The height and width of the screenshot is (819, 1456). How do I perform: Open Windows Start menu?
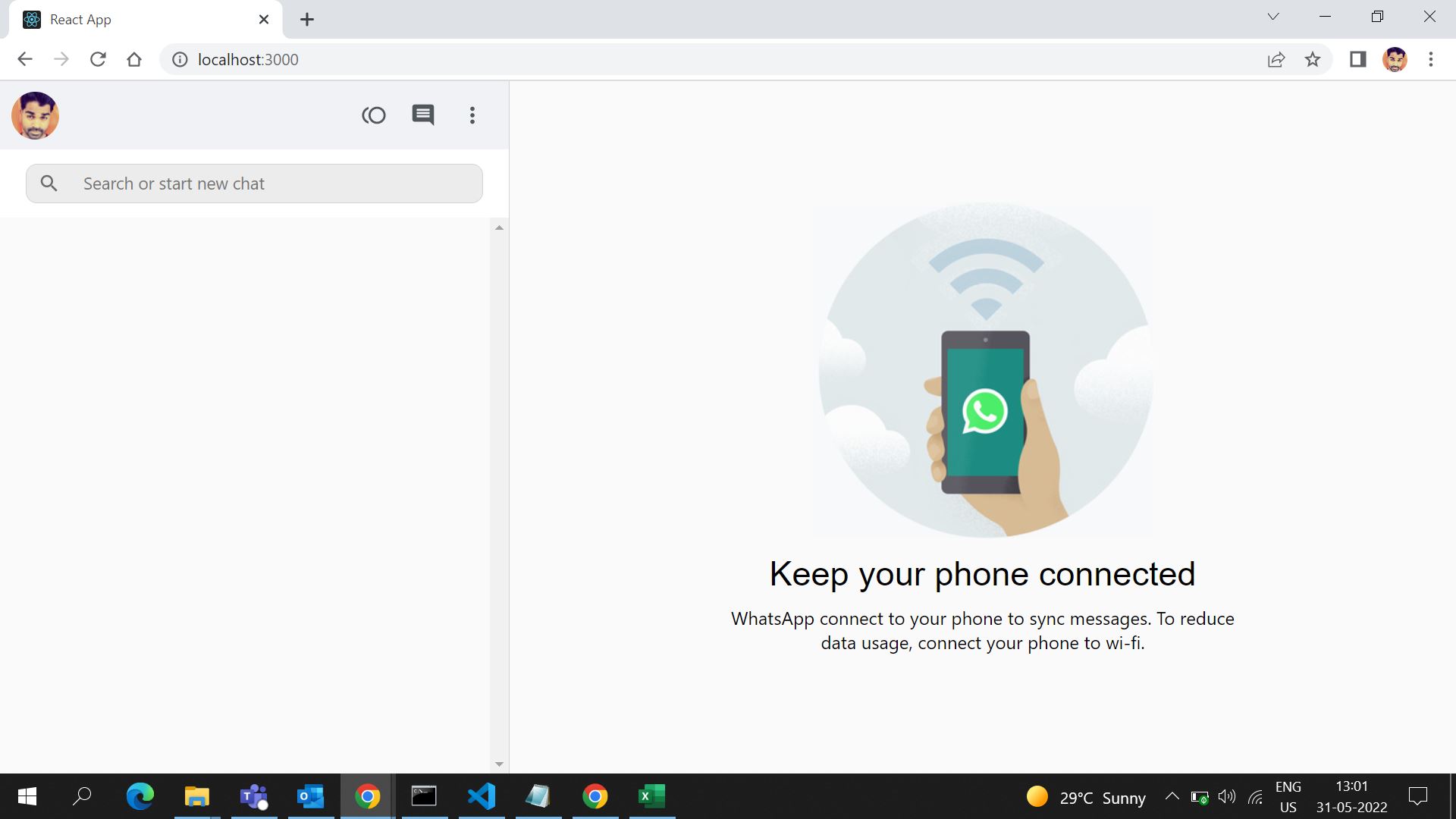27,796
